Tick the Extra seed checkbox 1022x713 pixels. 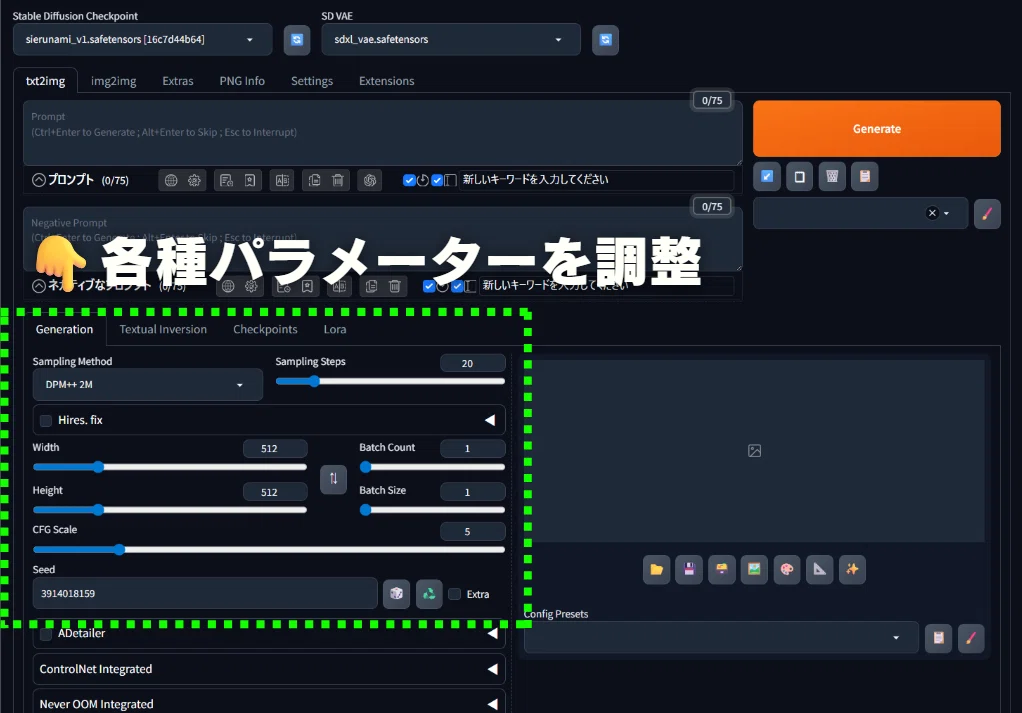(x=455, y=594)
